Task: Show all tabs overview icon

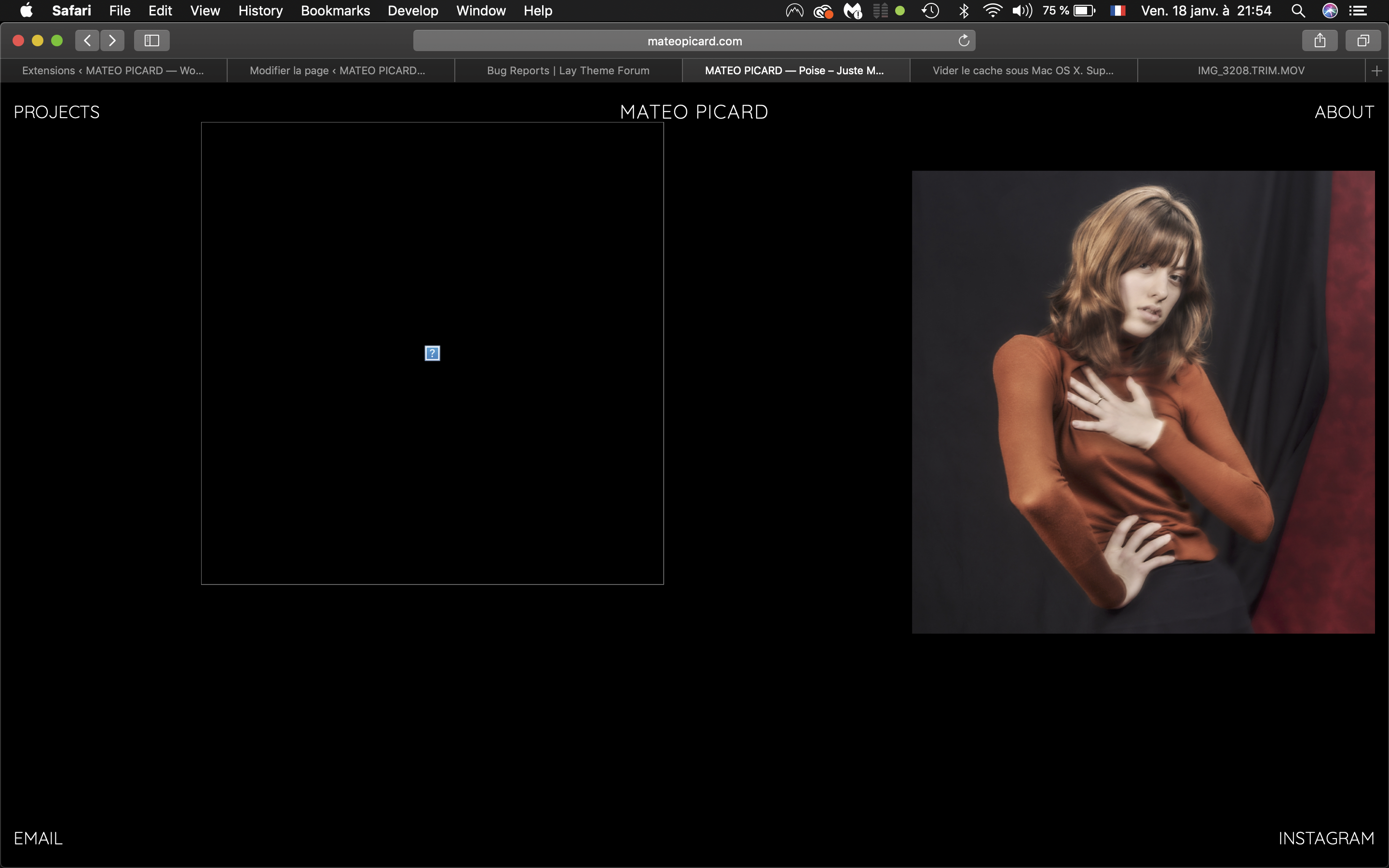Action: pyautogui.click(x=1363, y=40)
